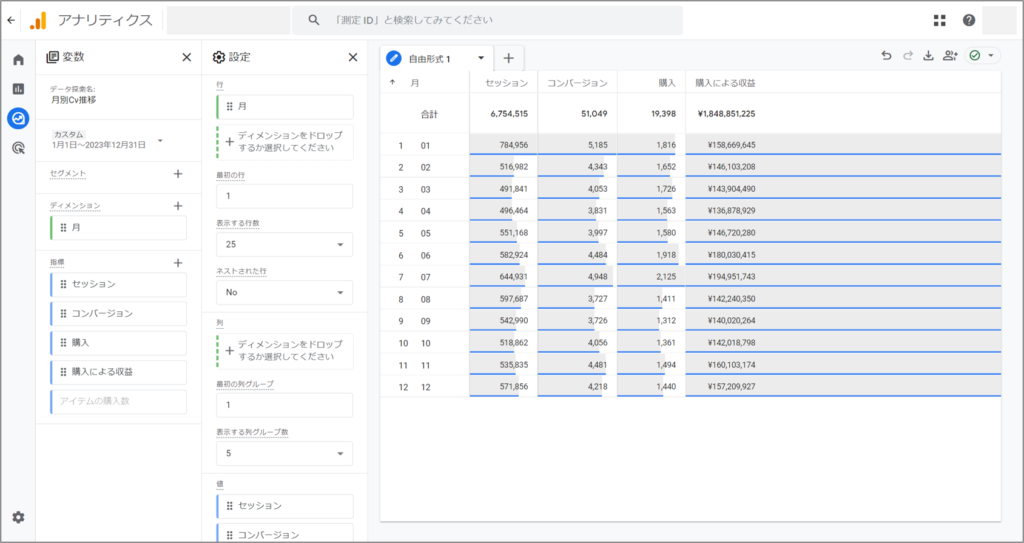Click undo arrow in exploration toolbar

(886, 56)
